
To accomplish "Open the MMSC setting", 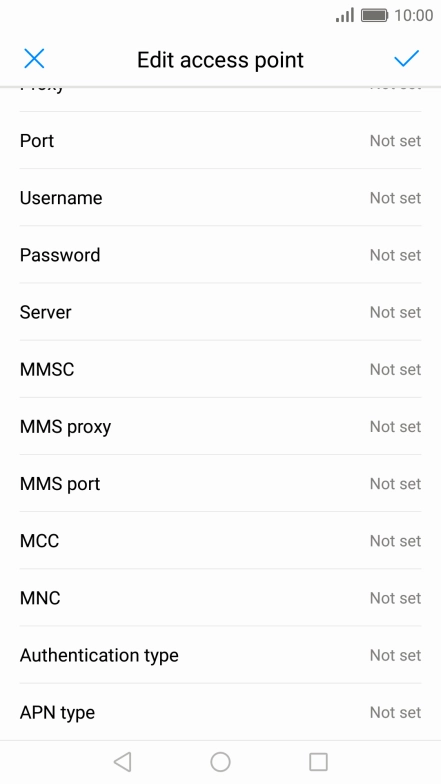I will [x=220, y=369].
